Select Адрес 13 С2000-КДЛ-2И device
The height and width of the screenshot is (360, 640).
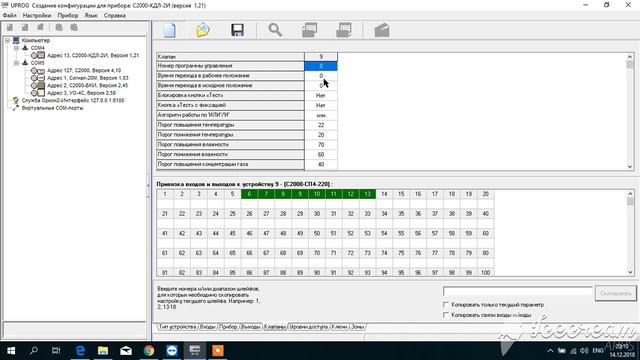[93, 55]
